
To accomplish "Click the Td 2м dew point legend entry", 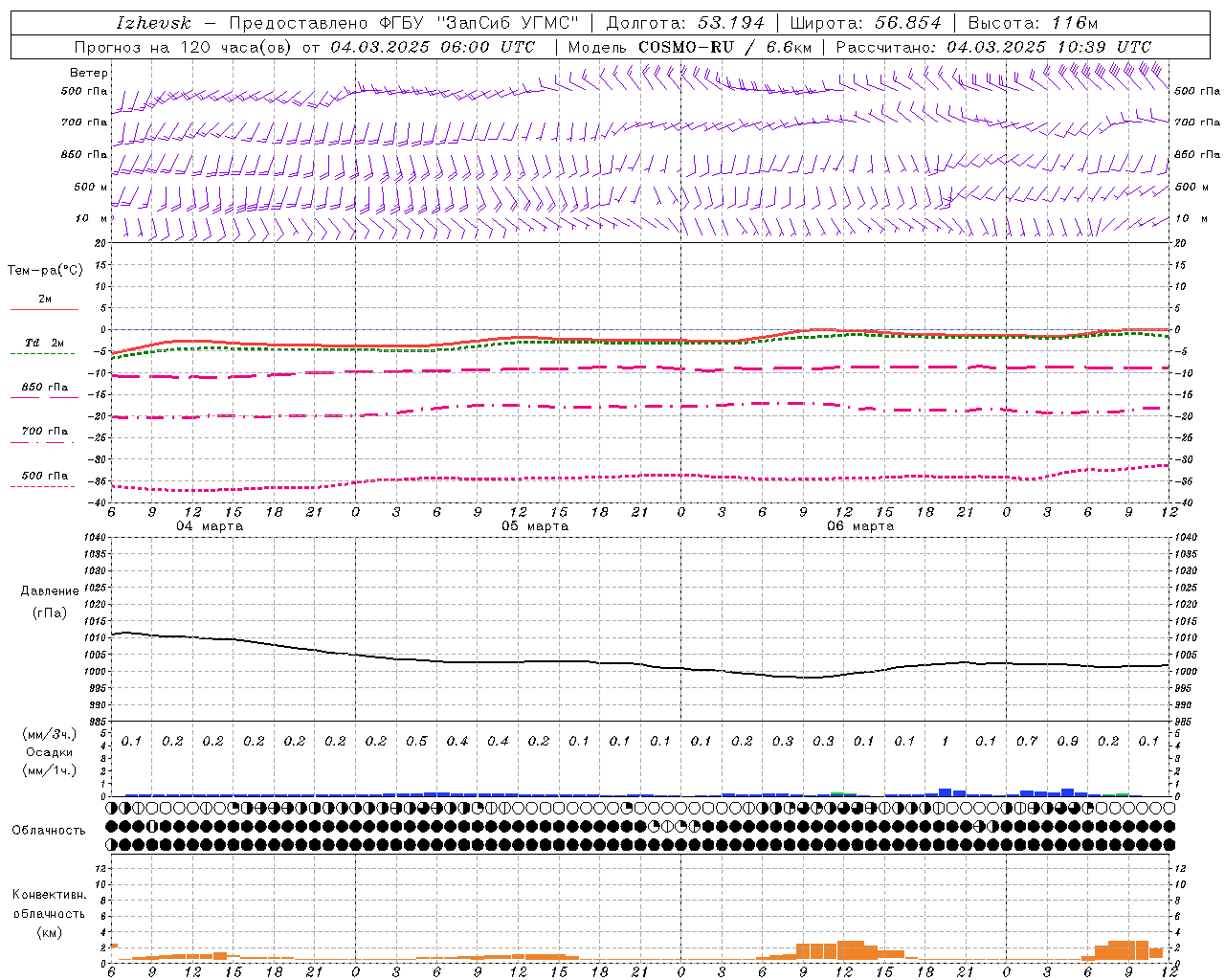I will tap(45, 343).
